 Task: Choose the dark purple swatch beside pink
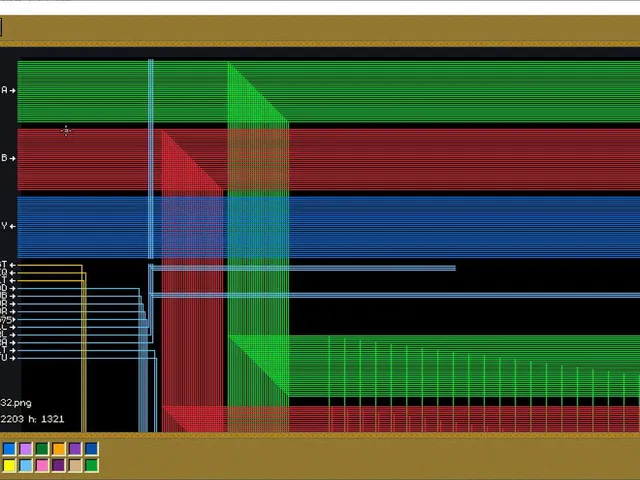pyautogui.click(x=58, y=465)
